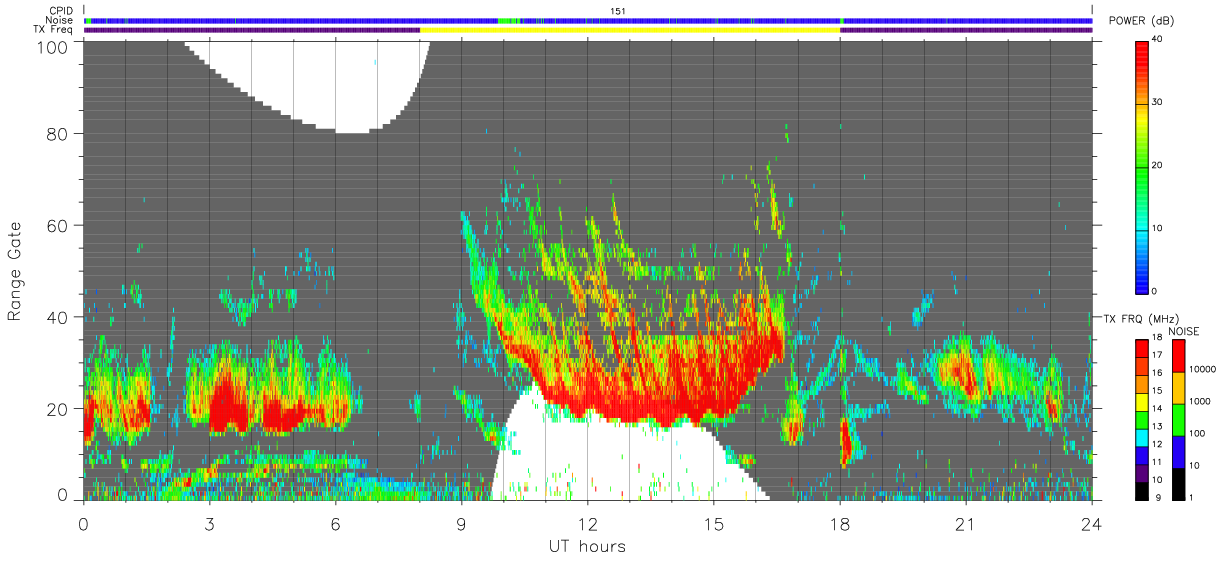
Task: Click the 1000 label on NOISE legend
Action: (x=1202, y=401)
